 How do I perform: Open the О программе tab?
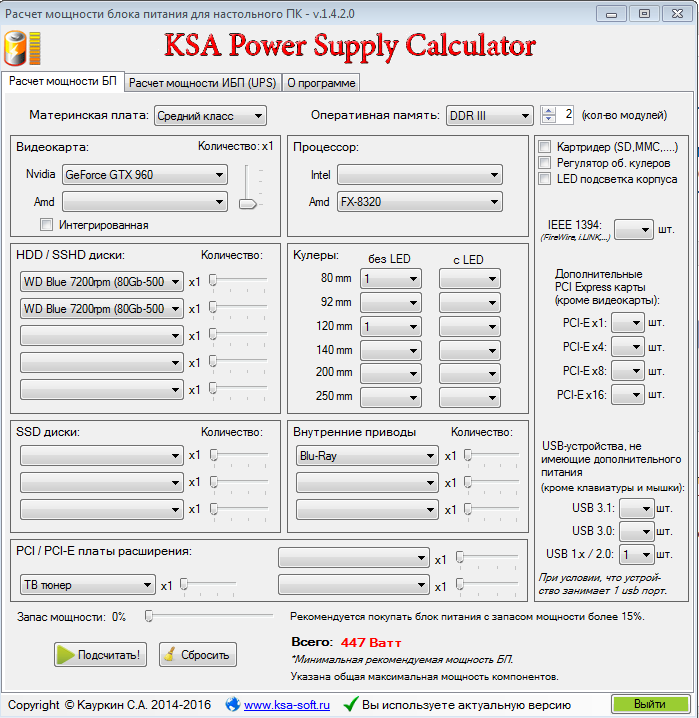[x=321, y=83]
